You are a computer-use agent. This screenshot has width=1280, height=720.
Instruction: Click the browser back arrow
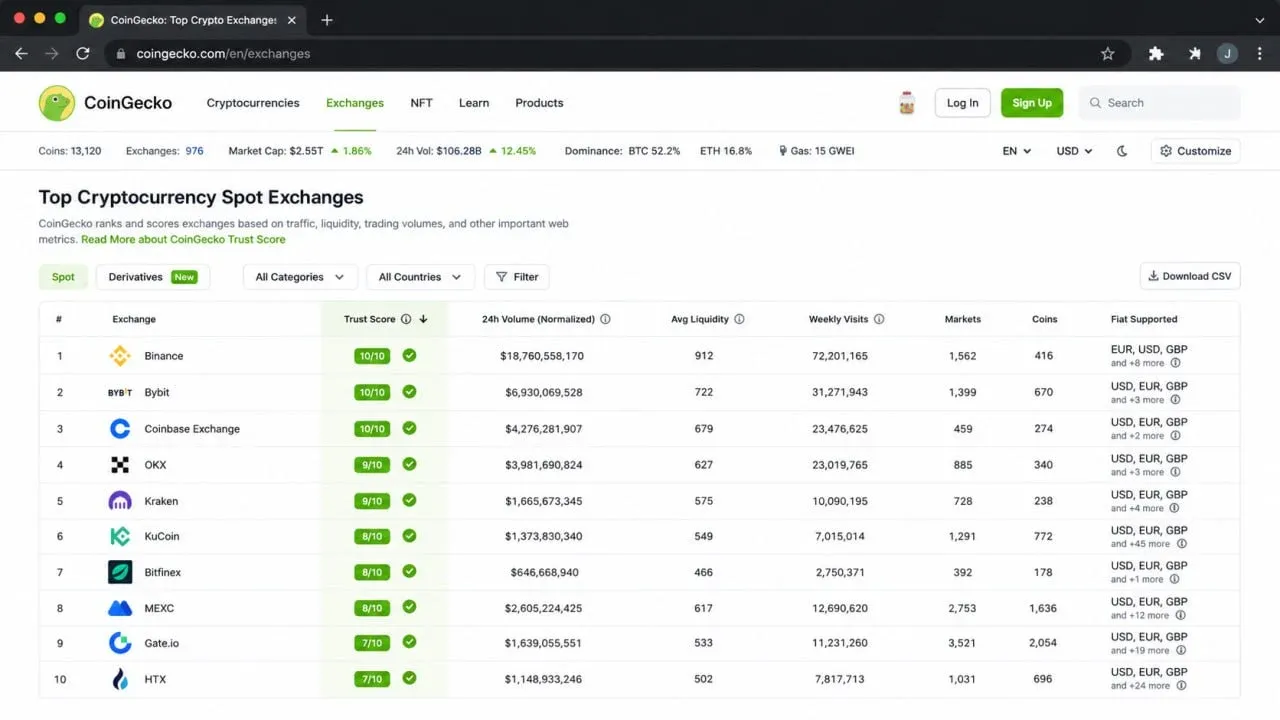21,54
